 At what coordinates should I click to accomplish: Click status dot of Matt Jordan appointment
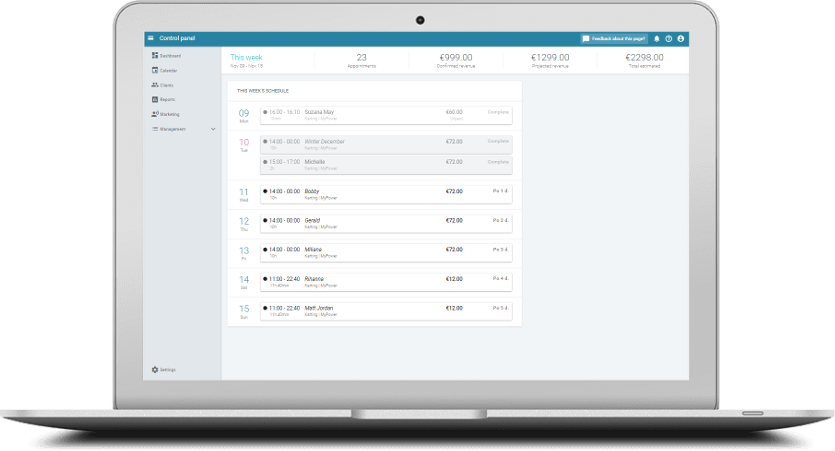(265, 308)
